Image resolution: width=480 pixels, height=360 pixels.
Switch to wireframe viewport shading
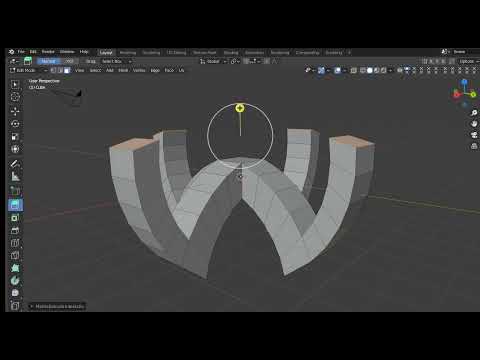363,70
